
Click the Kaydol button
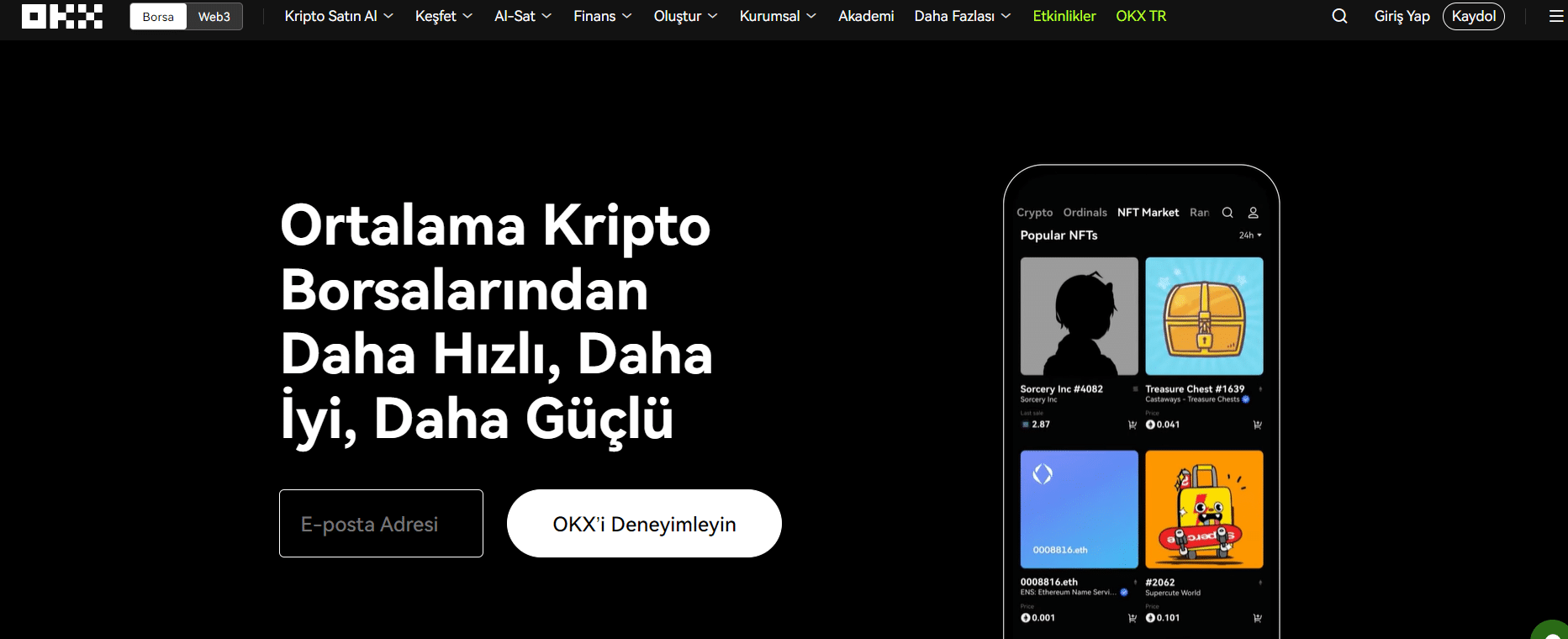tap(1474, 16)
